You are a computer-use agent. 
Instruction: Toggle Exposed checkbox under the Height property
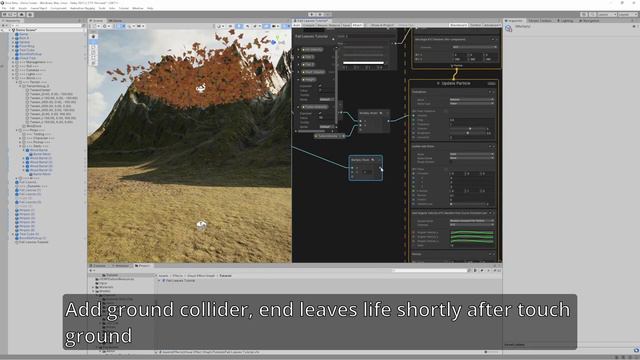pyautogui.click(x=320, y=86)
